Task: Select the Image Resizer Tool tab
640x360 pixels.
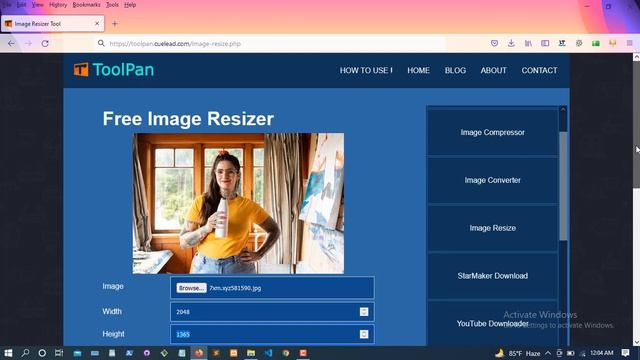Action: [x=52, y=24]
